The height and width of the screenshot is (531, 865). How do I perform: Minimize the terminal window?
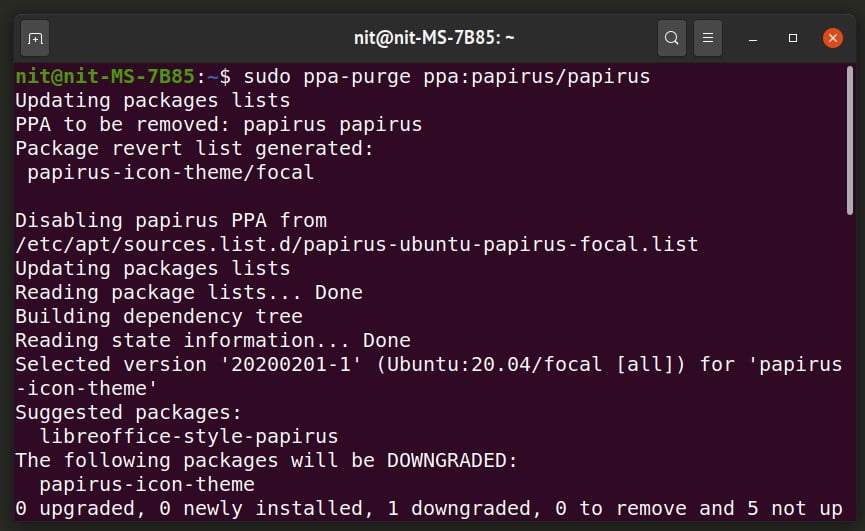[752, 38]
